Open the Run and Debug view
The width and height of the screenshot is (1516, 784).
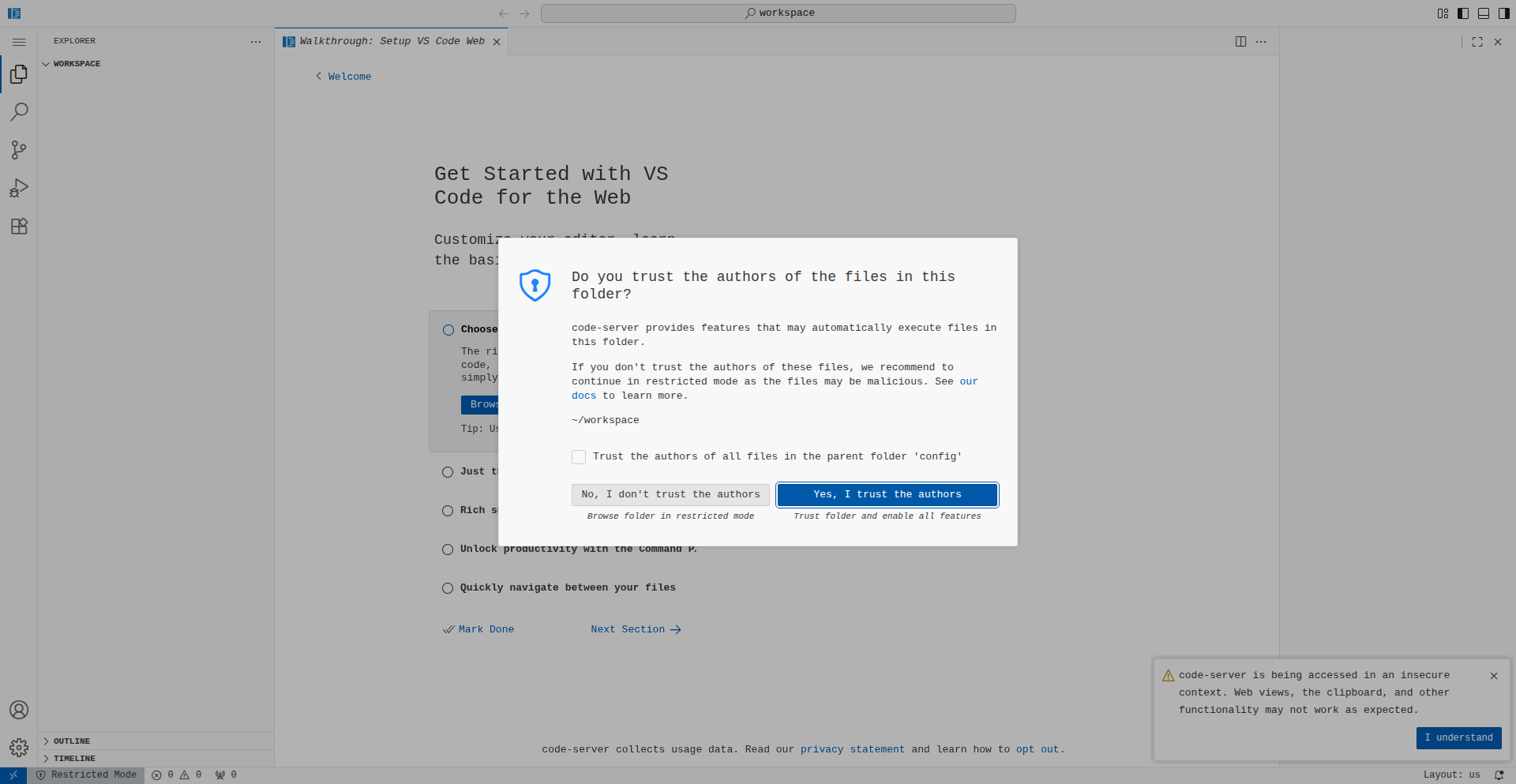[19, 188]
